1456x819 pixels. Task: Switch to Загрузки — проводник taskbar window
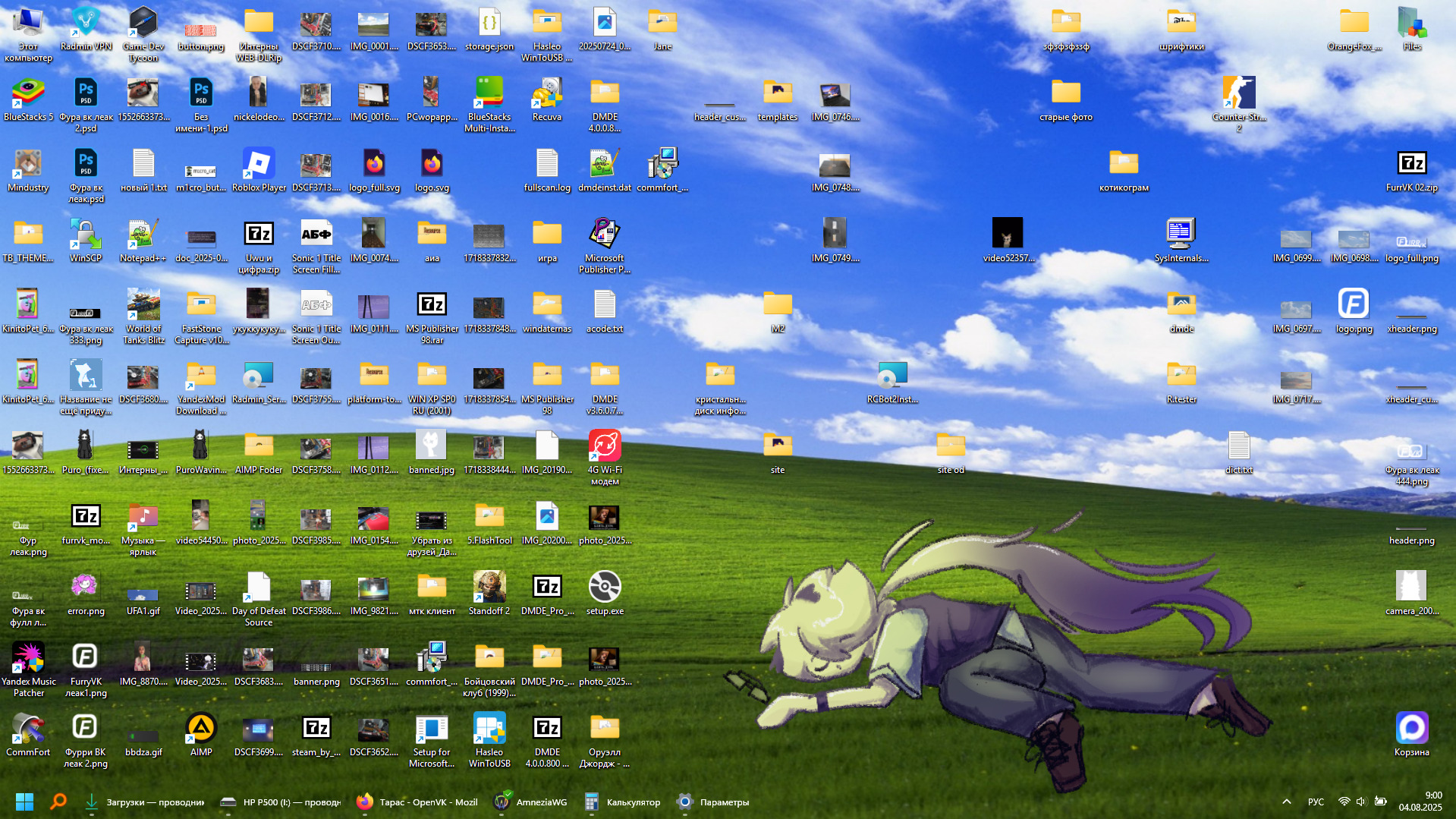143,802
